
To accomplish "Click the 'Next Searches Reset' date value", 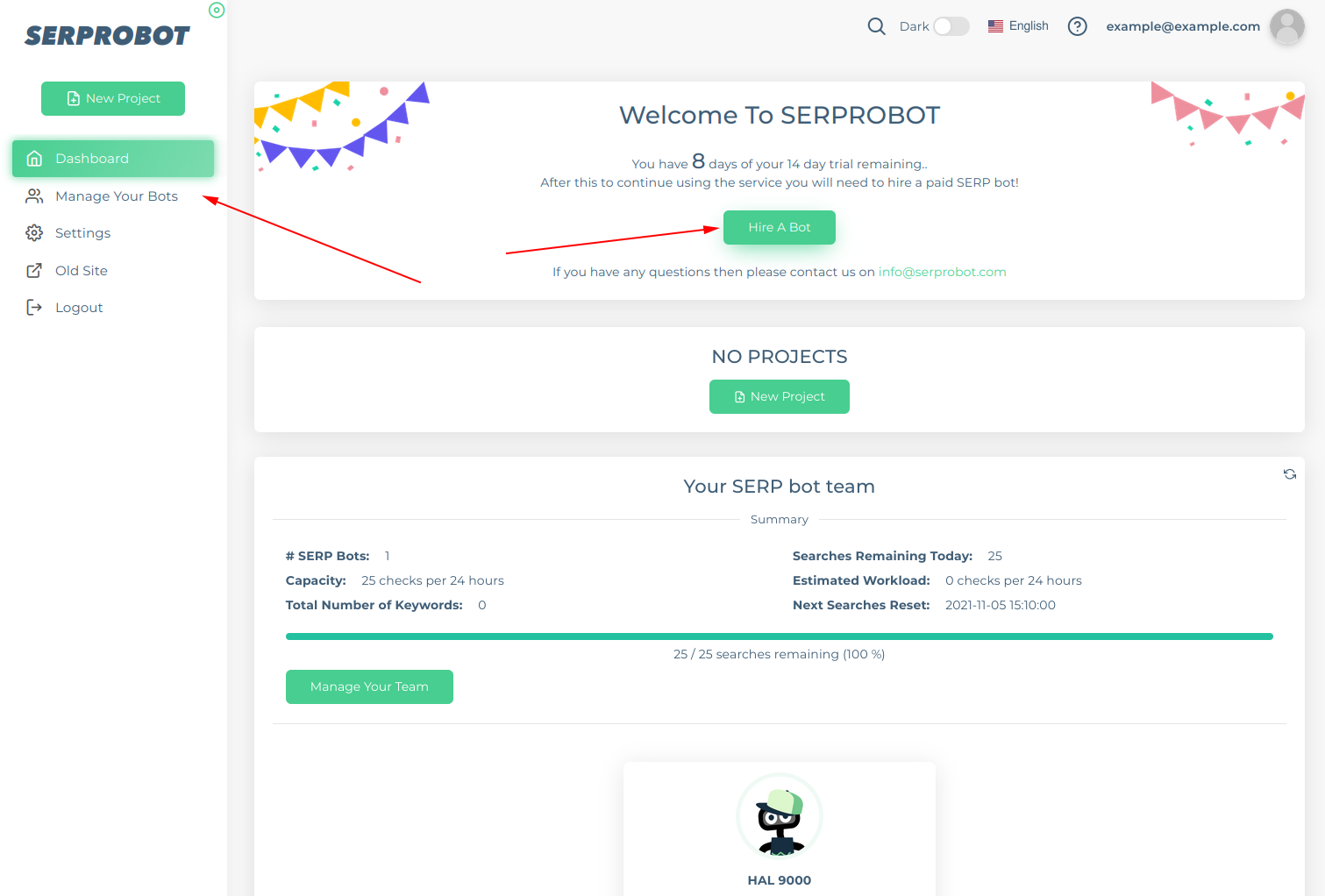I will pyautogui.click(x=1001, y=605).
